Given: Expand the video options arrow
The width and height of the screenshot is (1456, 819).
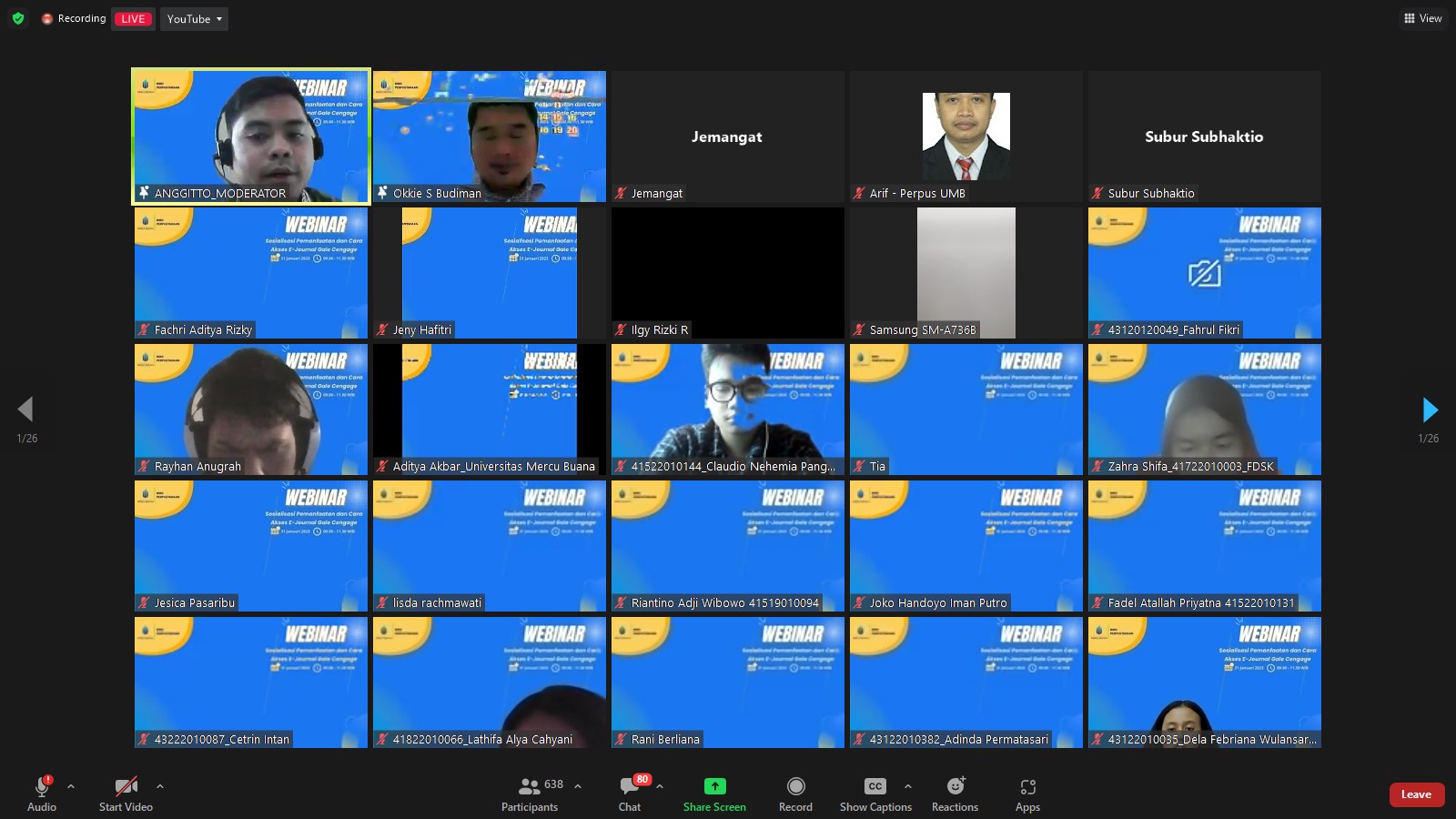Looking at the screenshot, I should tap(160, 786).
